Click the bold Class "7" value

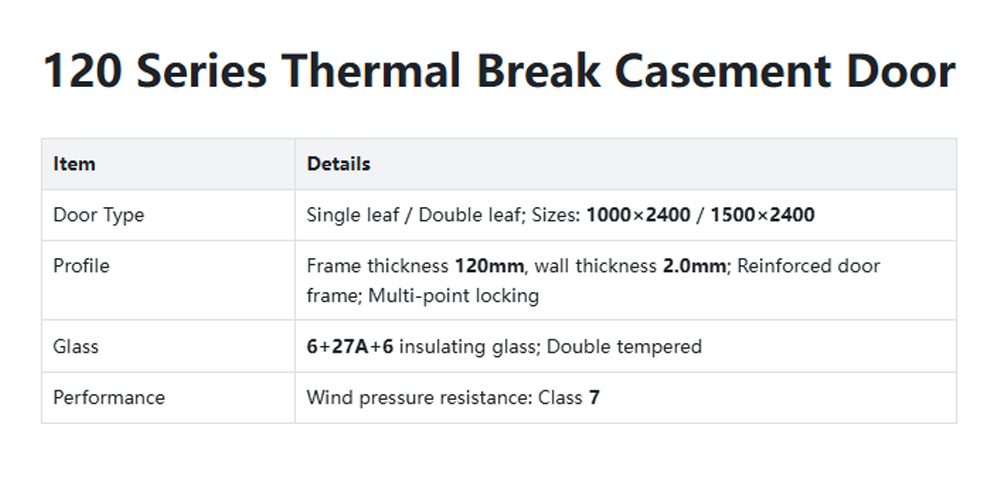(x=594, y=398)
